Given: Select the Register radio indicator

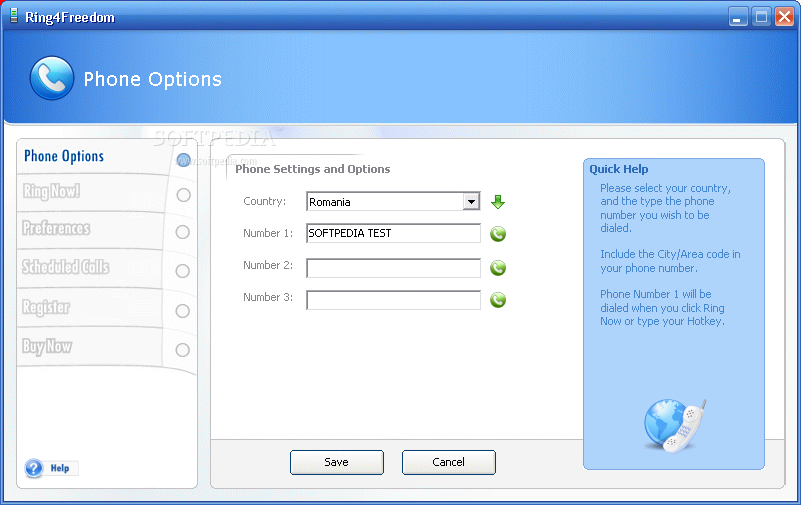Looking at the screenshot, I should tap(182, 310).
